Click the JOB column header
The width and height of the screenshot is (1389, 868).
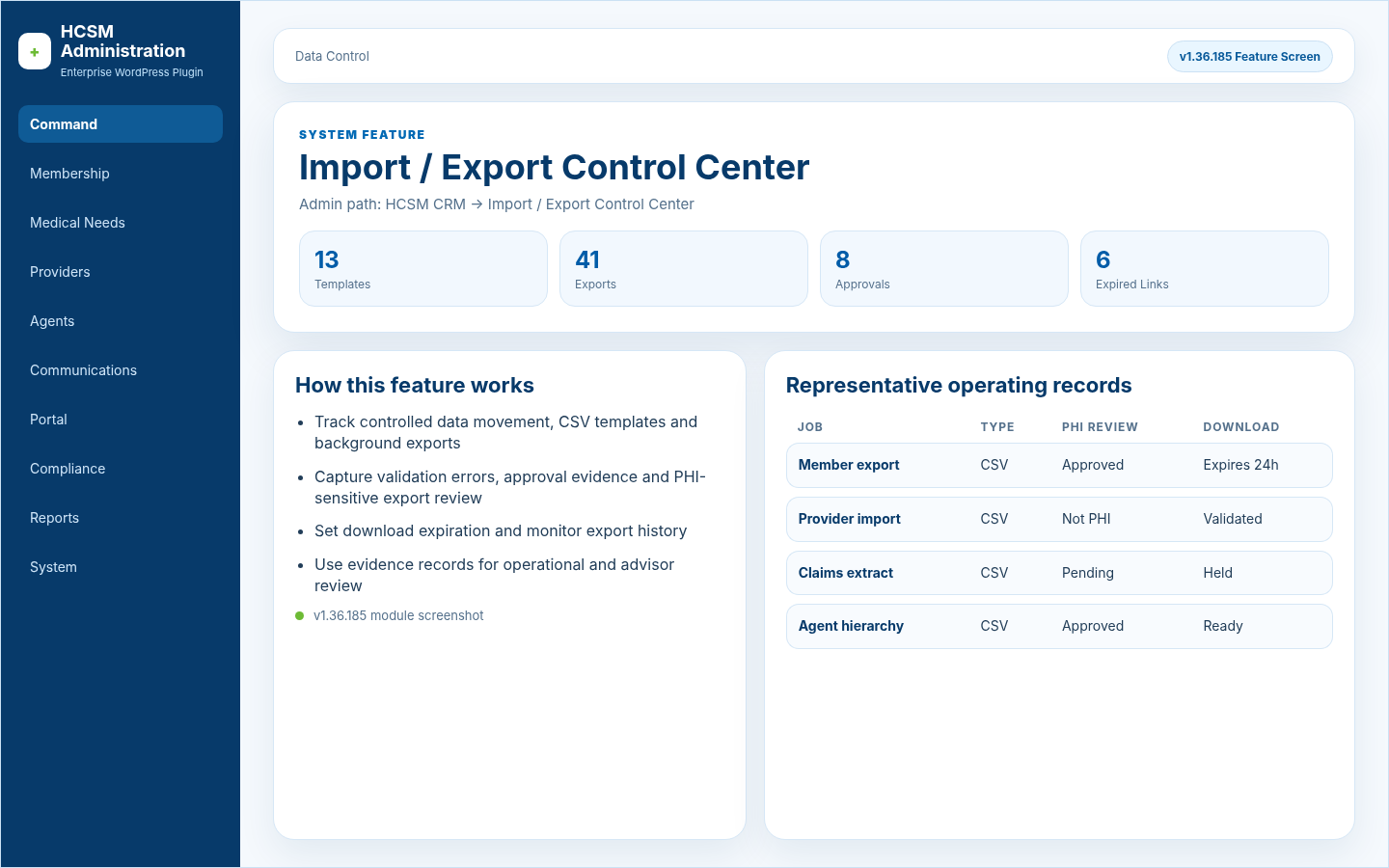pos(810,427)
